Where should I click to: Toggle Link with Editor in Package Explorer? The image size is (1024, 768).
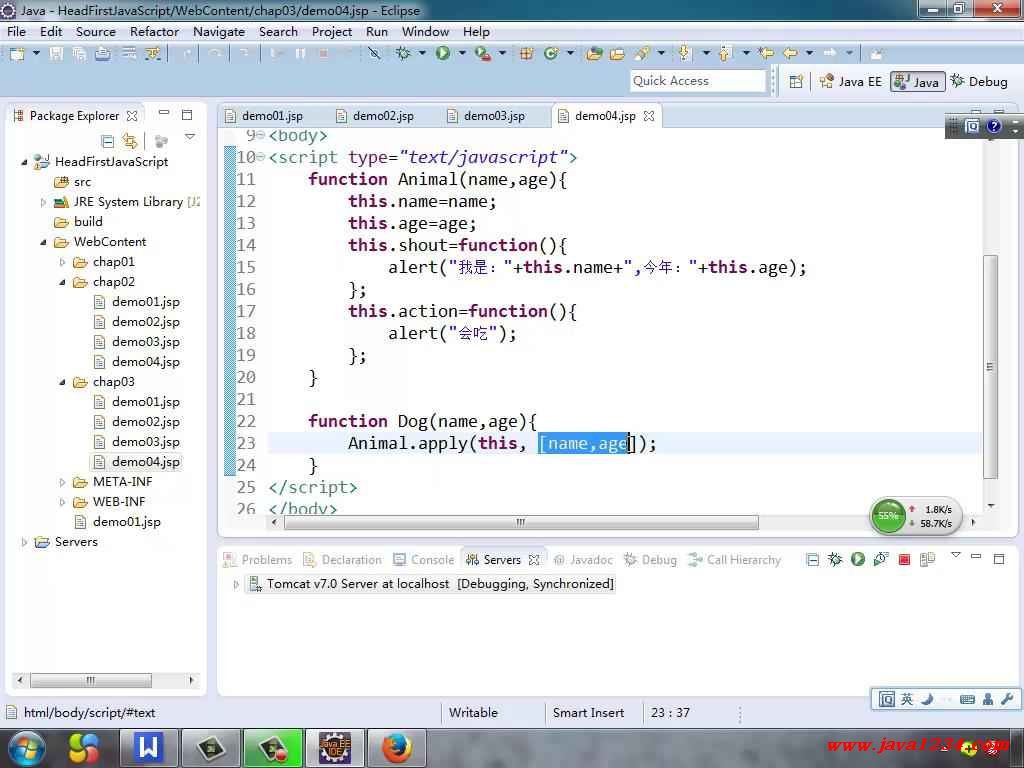coord(130,141)
